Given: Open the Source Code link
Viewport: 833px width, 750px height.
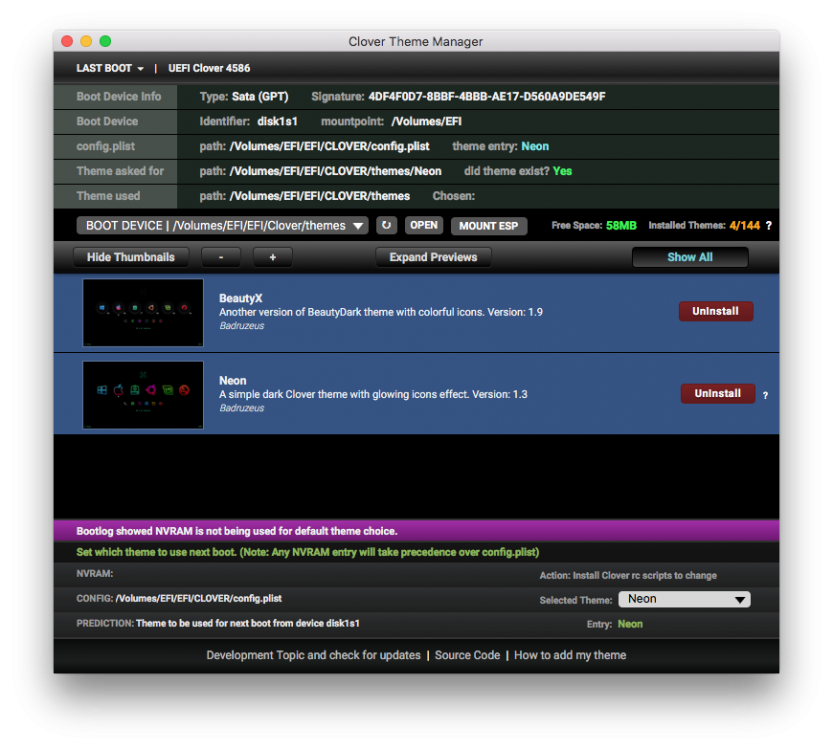Looking at the screenshot, I should [468, 655].
